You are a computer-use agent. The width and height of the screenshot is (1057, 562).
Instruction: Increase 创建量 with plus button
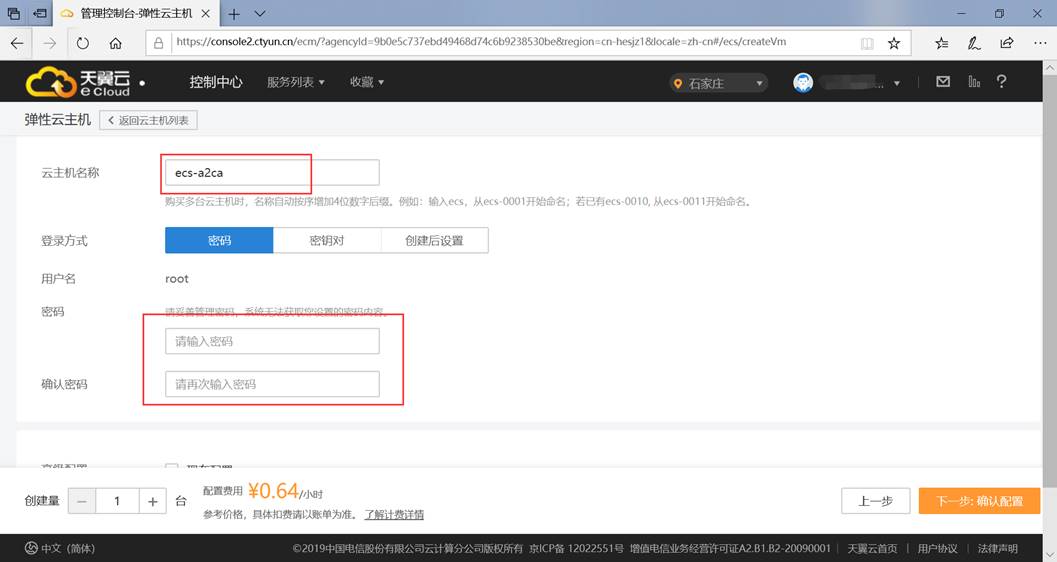[x=152, y=501]
